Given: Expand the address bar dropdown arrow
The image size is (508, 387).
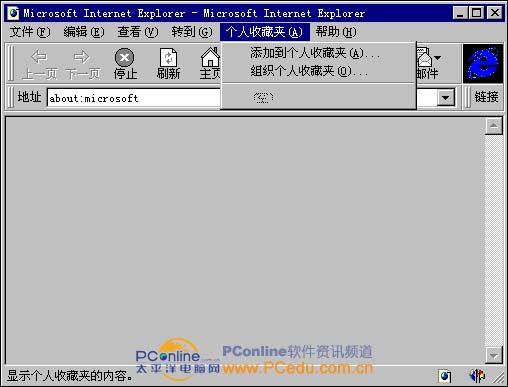Looking at the screenshot, I should click(x=446, y=98).
